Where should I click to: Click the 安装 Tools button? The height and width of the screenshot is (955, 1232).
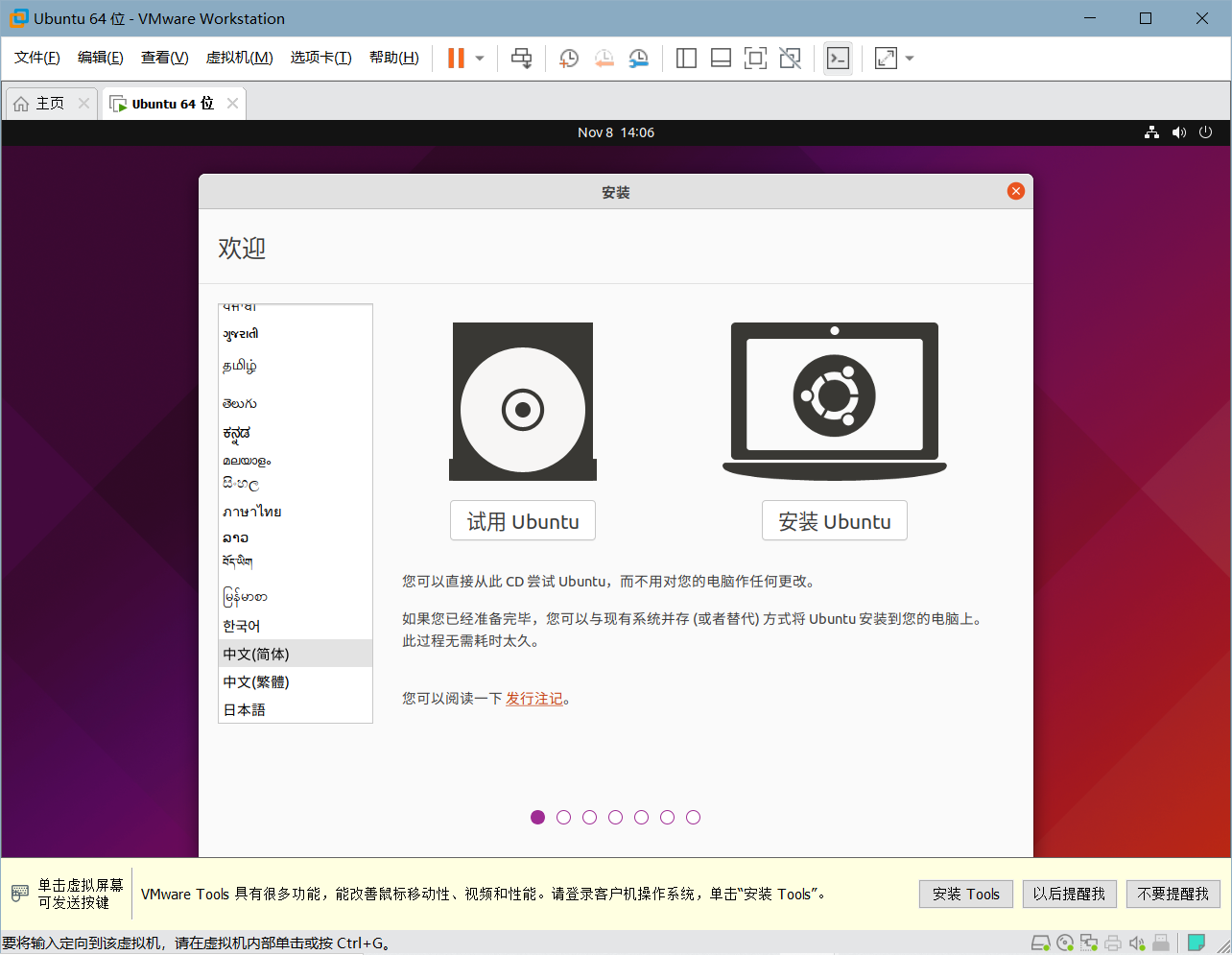click(x=966, y=894)
